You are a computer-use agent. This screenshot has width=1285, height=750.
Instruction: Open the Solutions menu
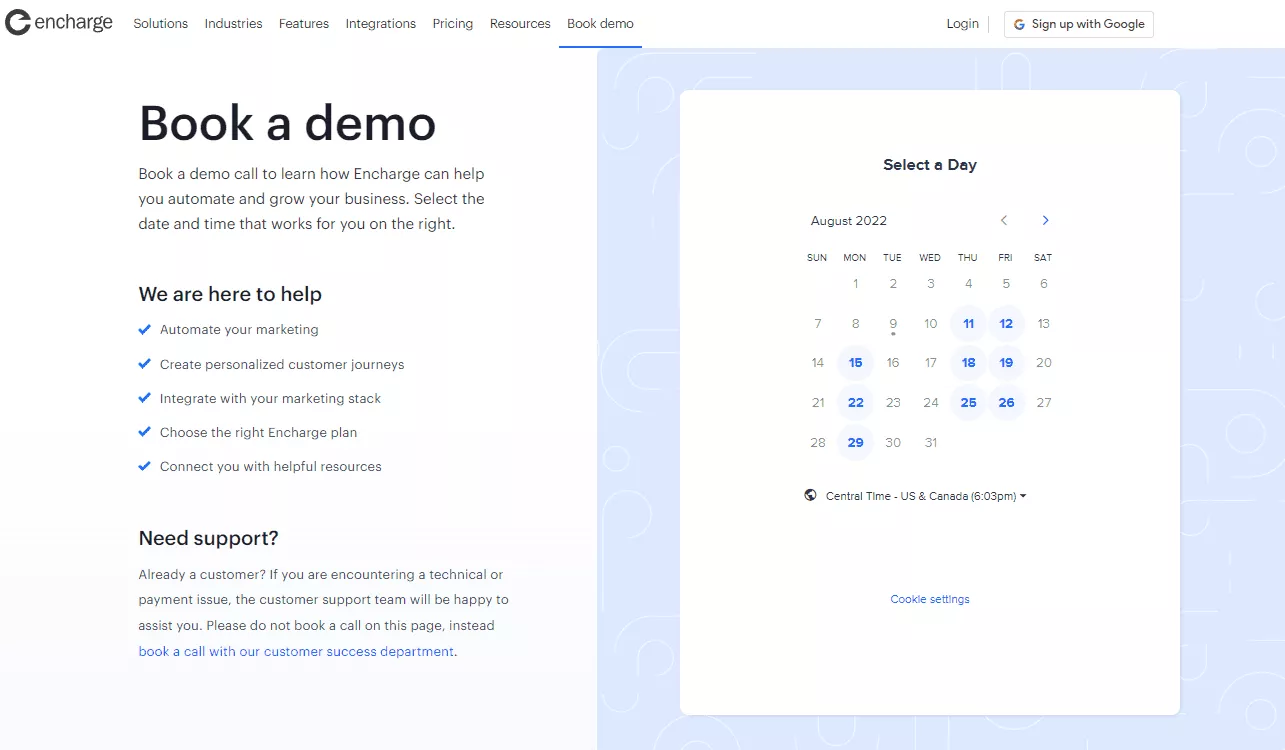click(x=160, y=24)
